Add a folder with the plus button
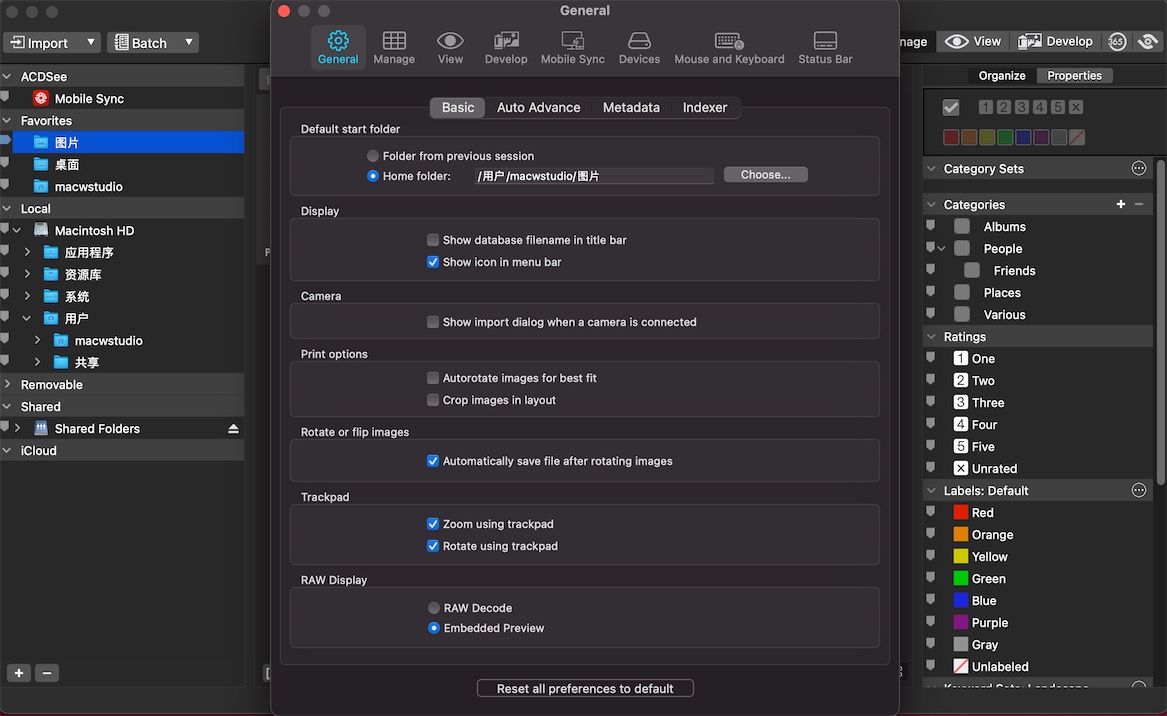Screen dimensions: 1167x716 pos(19,673)
